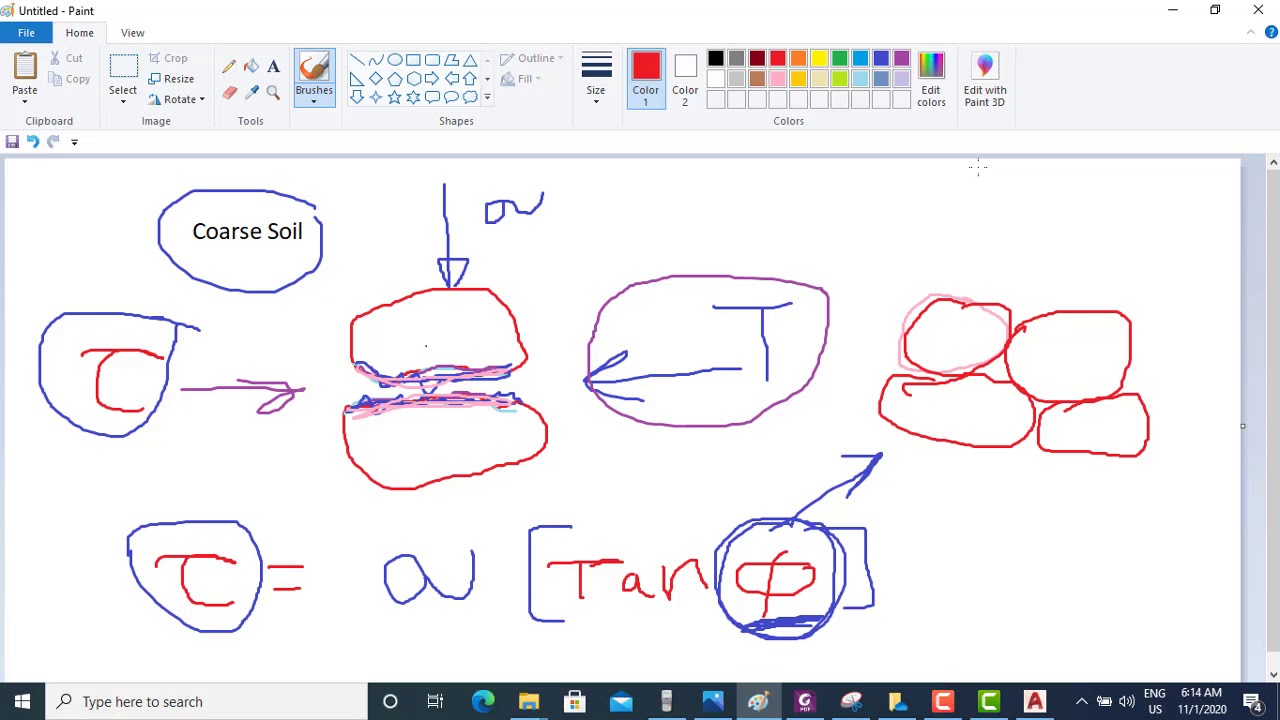Pick the pink color swatch
The width and height of the screenshot is (1280, 720).
tap(778, 79)
